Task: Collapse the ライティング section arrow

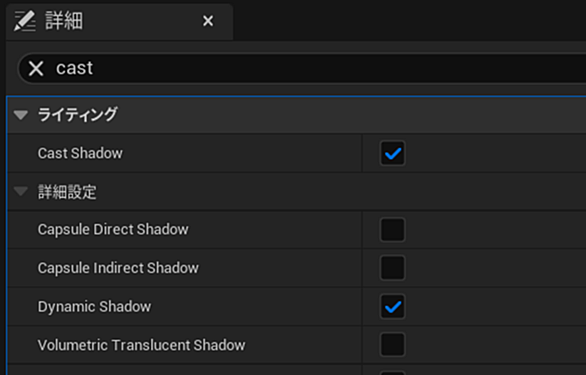Action: coord(21,115)
